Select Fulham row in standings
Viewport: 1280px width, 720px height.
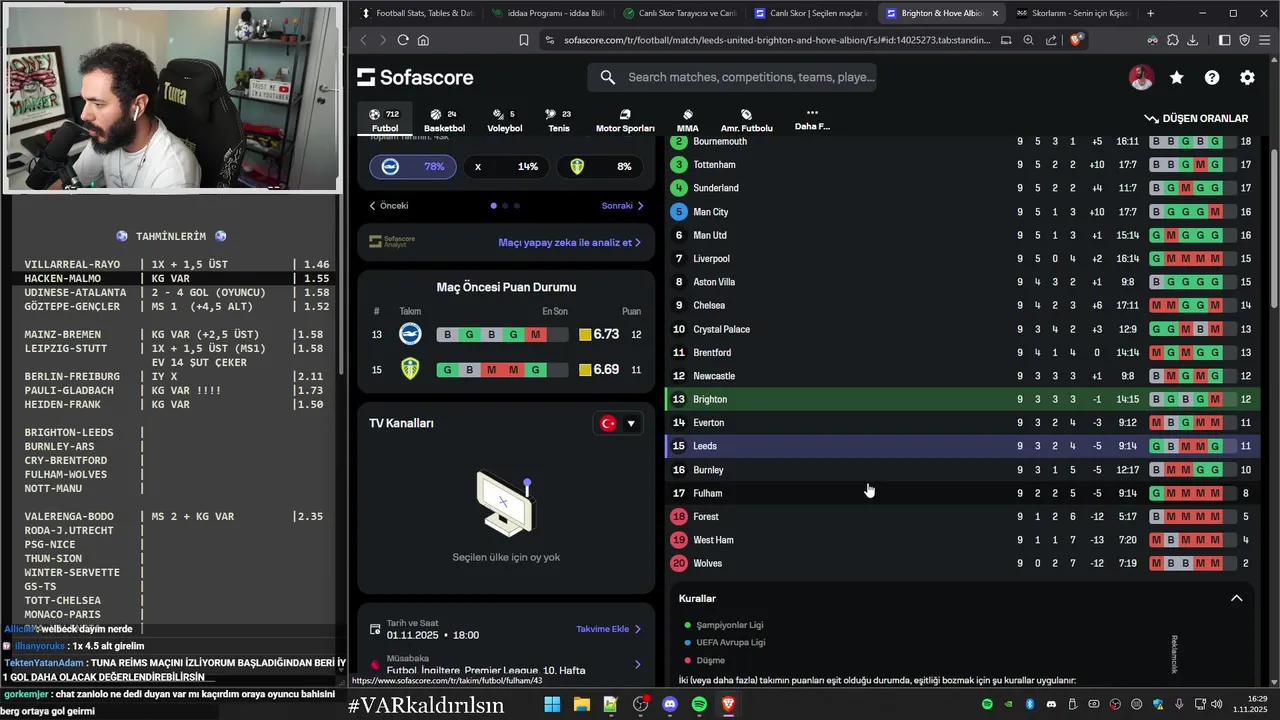[x=962, y=493]
